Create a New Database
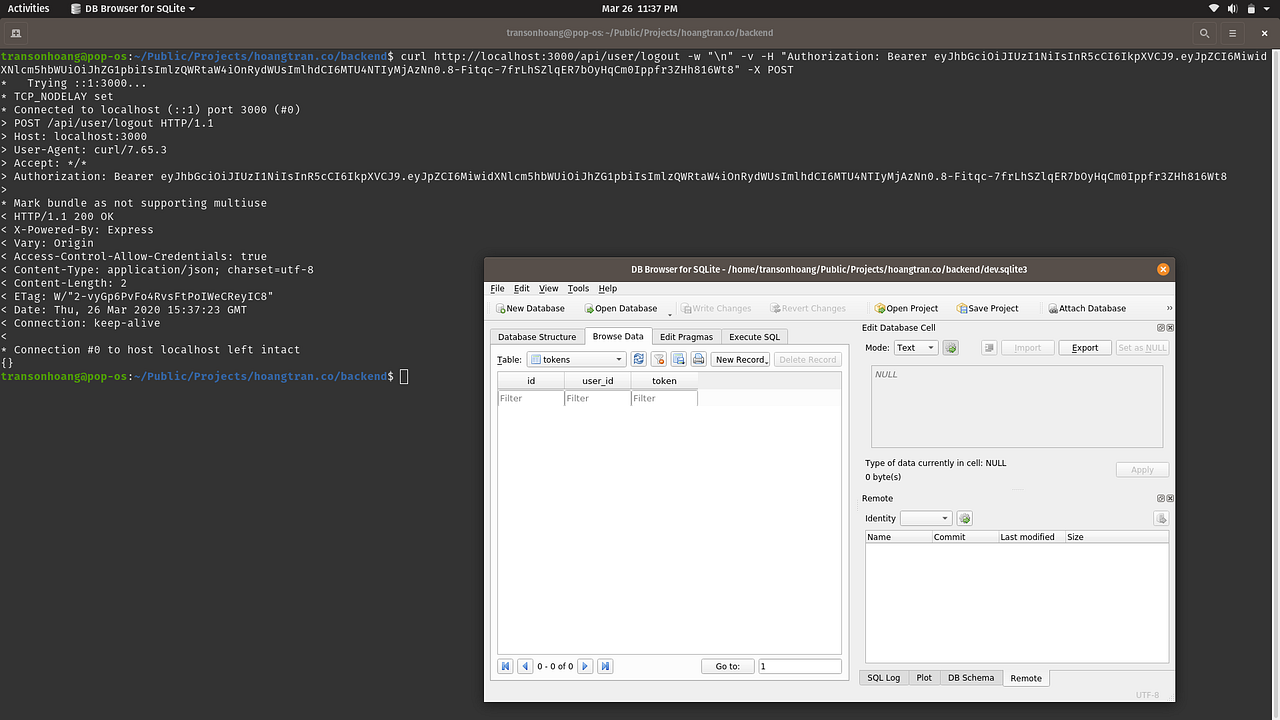 click(529, 308)
